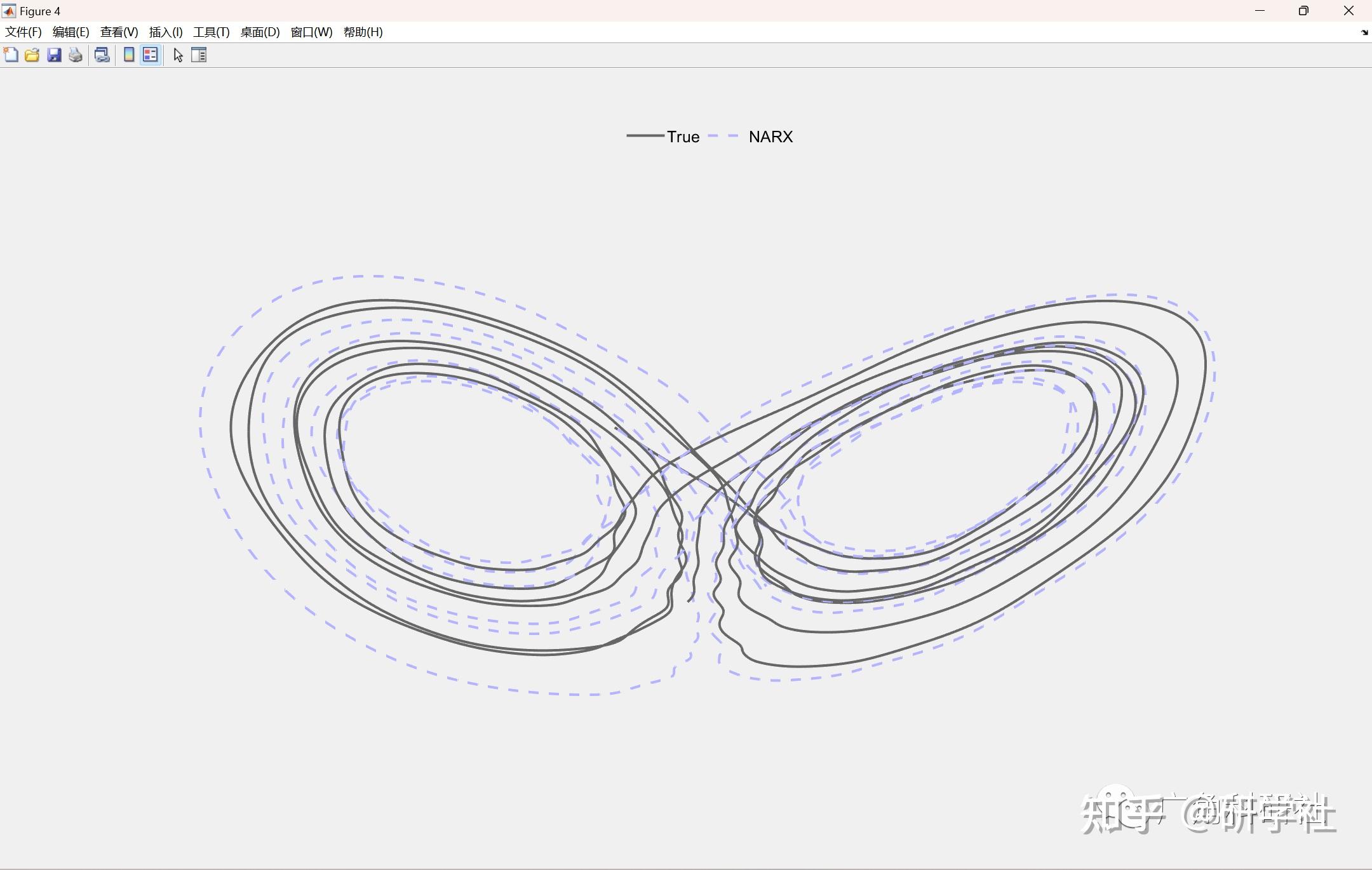This screenshot has width=1372, height=870.
Task: Click the Save Figure floppy icon
Action: [54, 55]
